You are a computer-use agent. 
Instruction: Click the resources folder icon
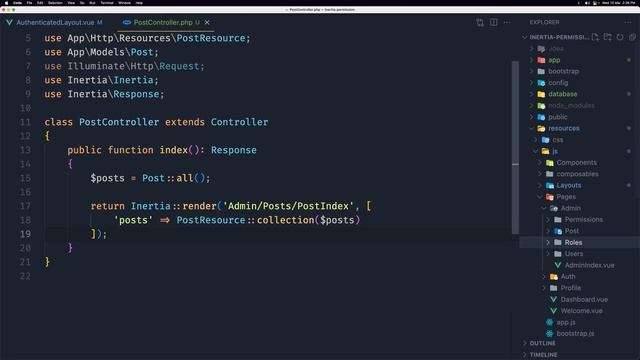pyautogui.click(x=541, y=129)
